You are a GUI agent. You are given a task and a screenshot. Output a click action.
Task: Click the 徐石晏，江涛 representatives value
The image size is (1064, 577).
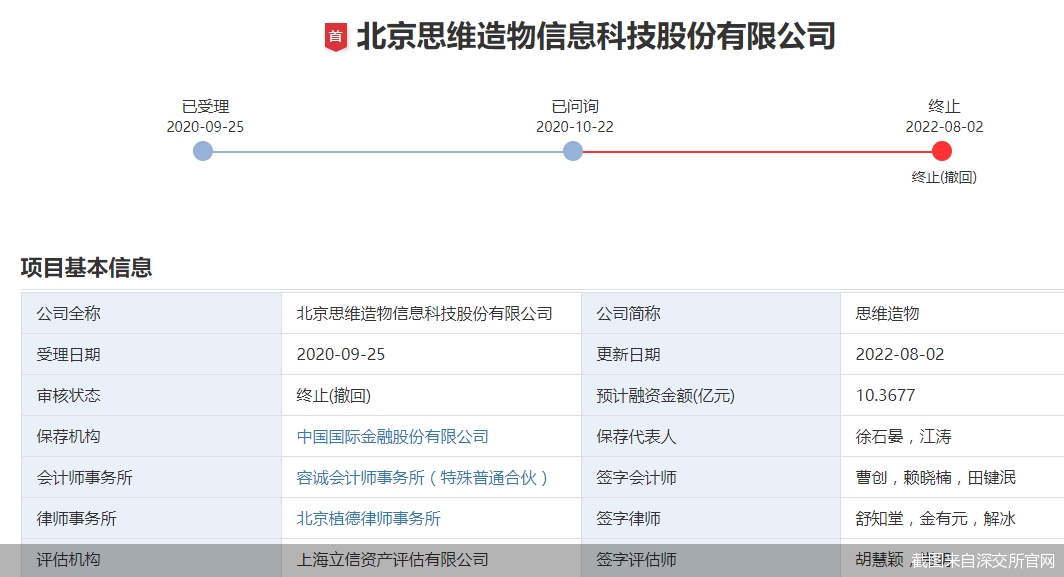click(x=903, y=436)
